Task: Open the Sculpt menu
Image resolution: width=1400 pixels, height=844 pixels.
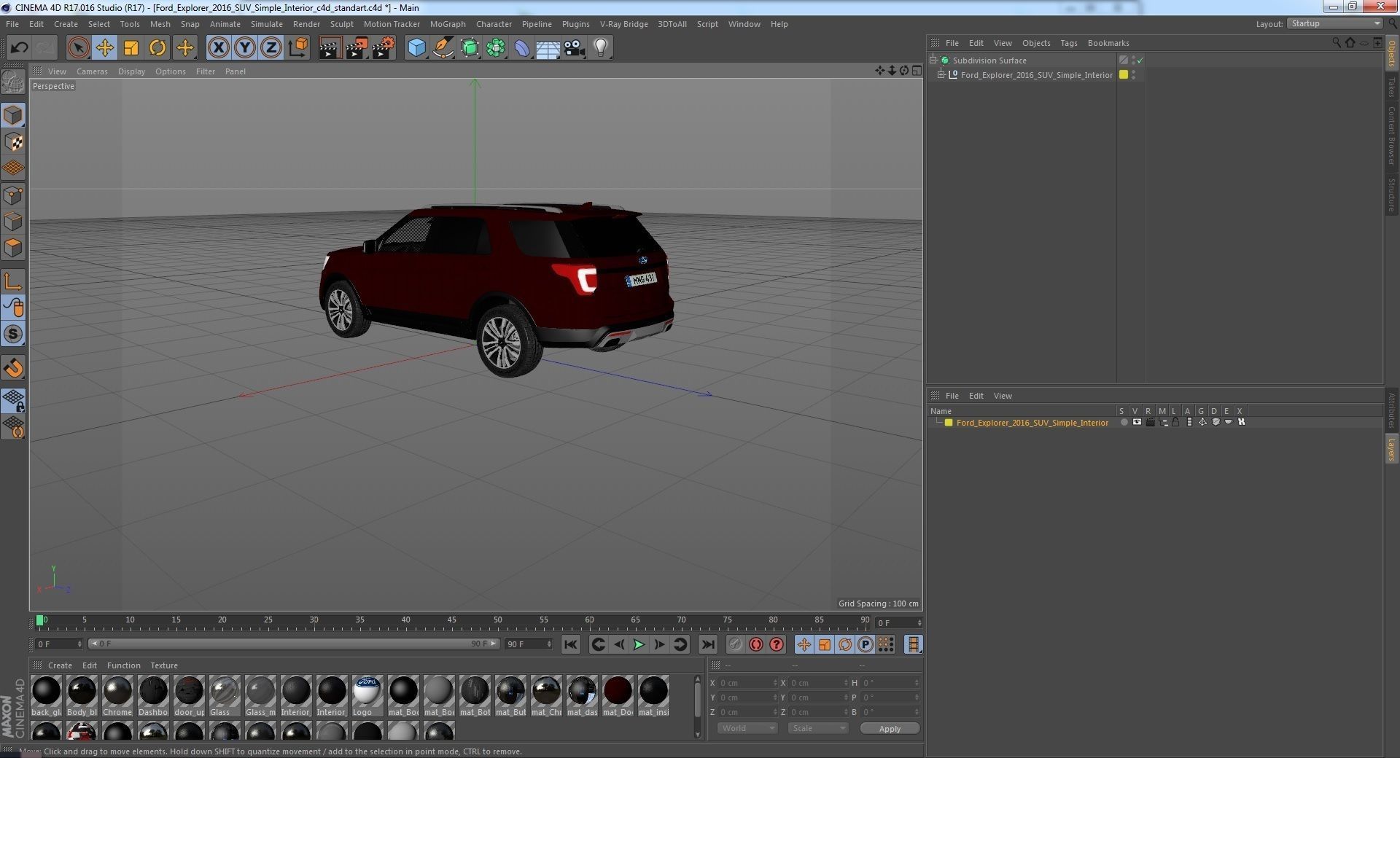Action: click(341, 24)
